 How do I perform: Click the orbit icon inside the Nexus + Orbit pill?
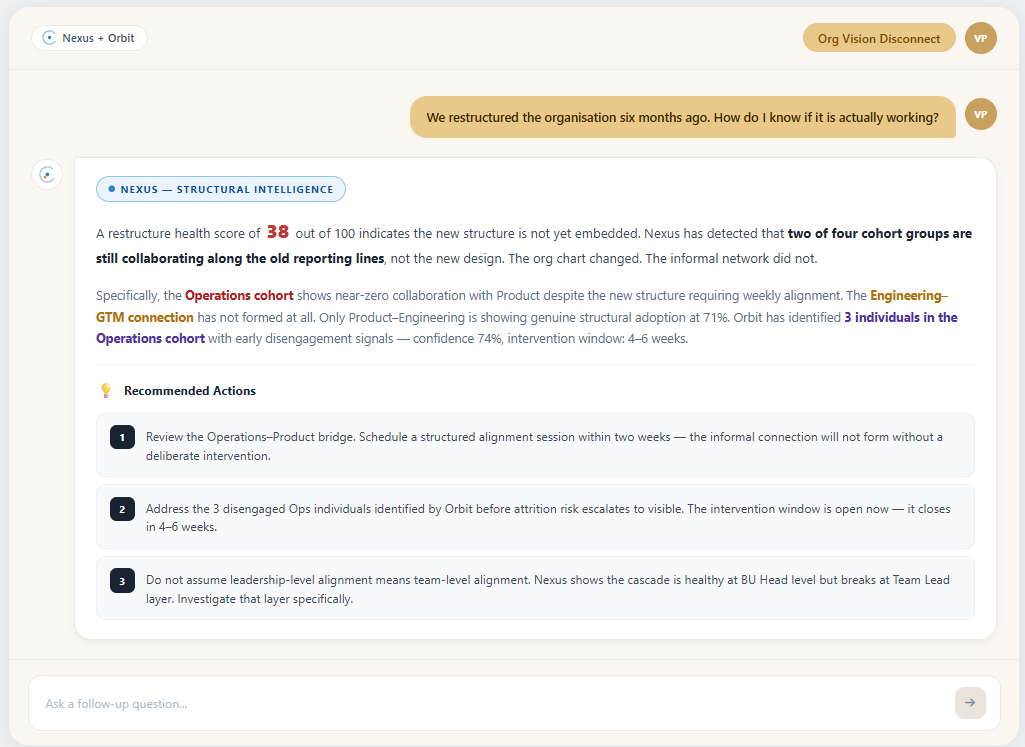point(49,38)
